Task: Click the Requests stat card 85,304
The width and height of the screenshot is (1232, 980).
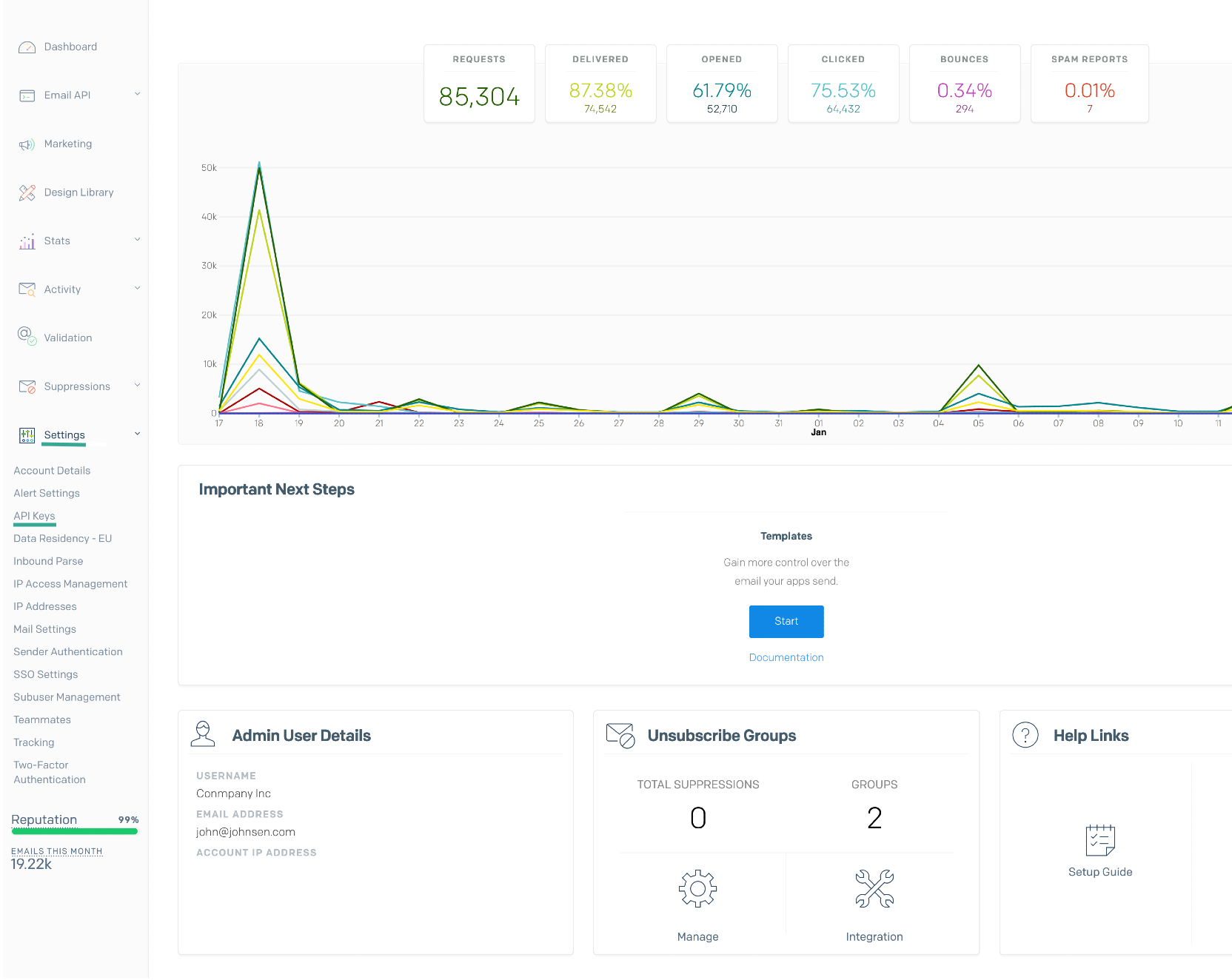Action: click(x=479, y=84)
